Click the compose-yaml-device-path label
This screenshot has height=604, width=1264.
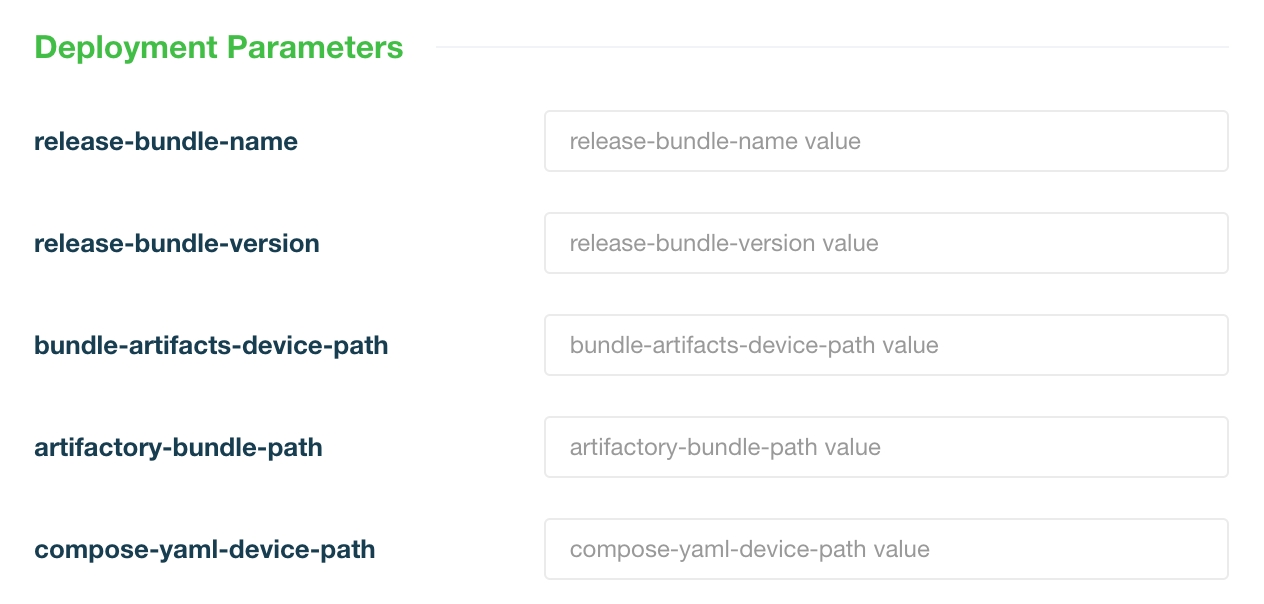pos(205,550)
